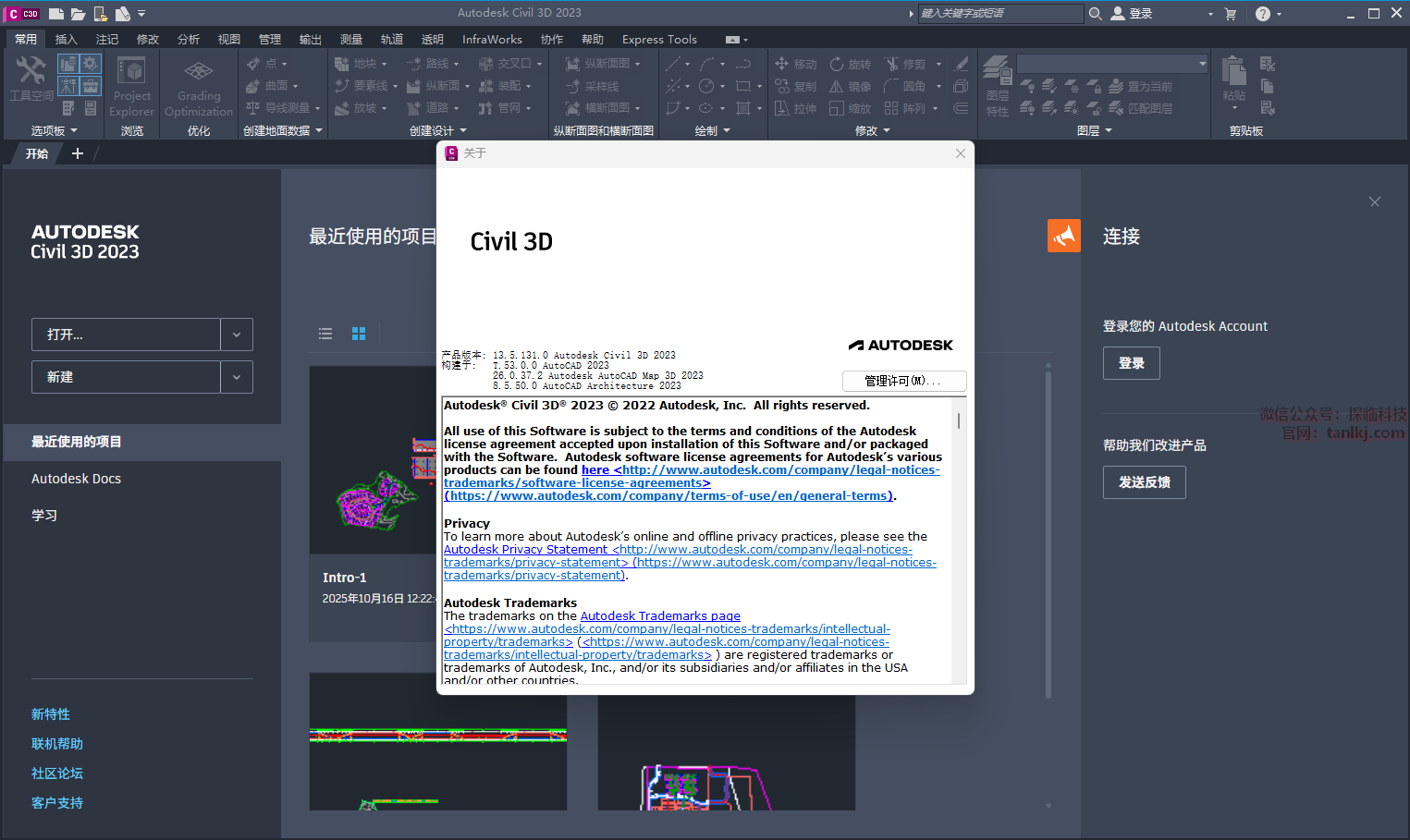
Task: Open the Autodesk App Store cart icon
Action: click(x=1231, y=14)
